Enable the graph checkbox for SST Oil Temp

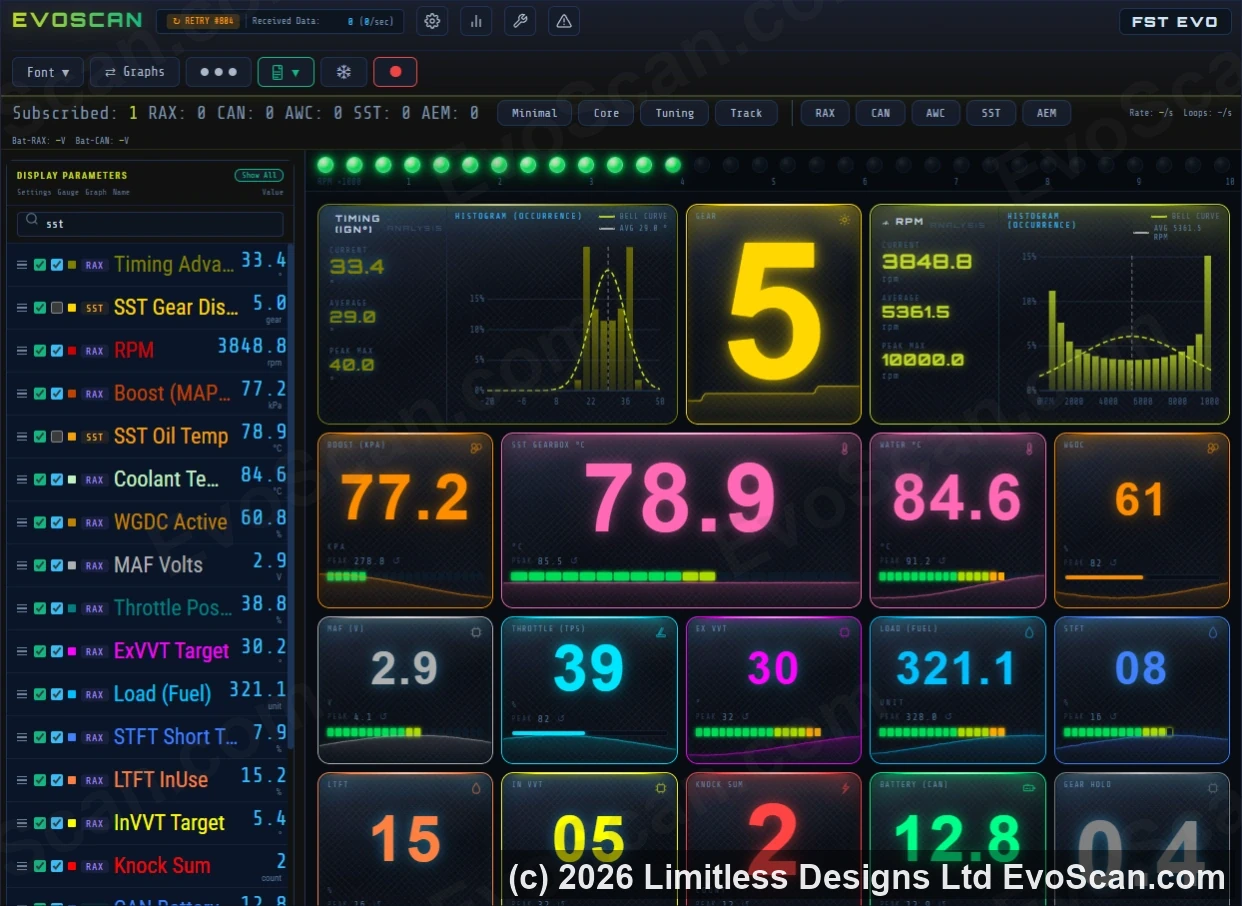click(57, 437)
